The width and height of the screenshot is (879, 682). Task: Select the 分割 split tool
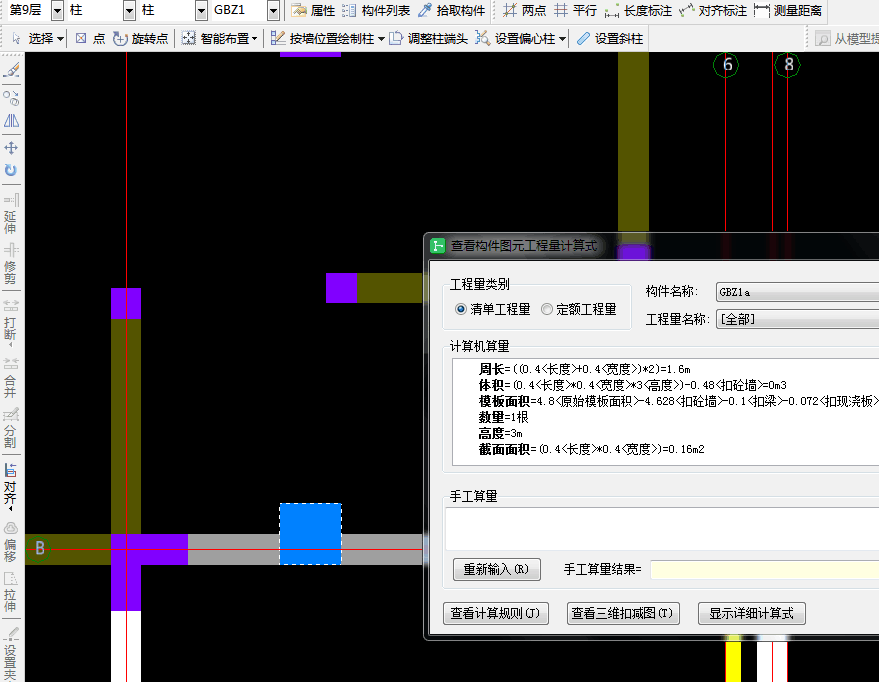coord(11,428)
